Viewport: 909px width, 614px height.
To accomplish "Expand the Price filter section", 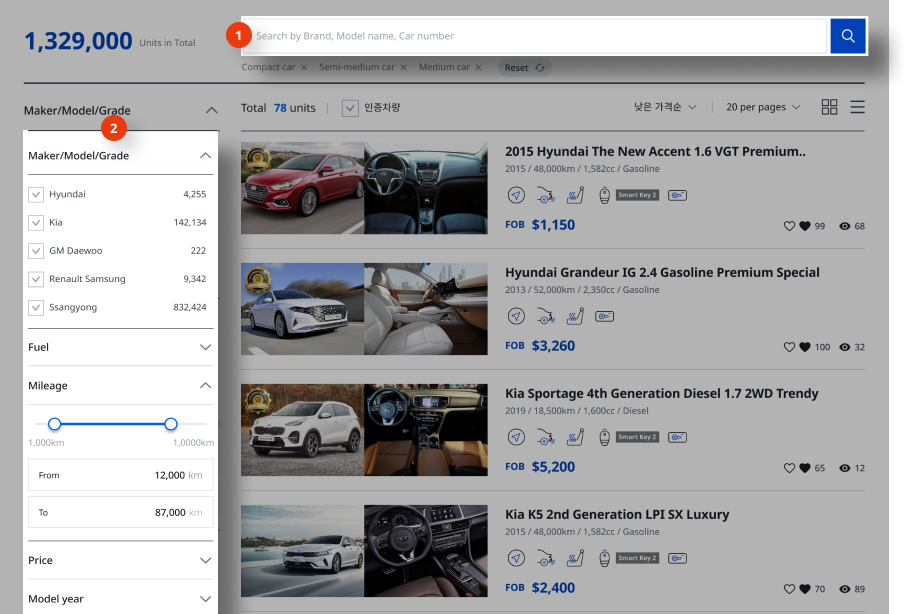I will [x=205, y=561].
